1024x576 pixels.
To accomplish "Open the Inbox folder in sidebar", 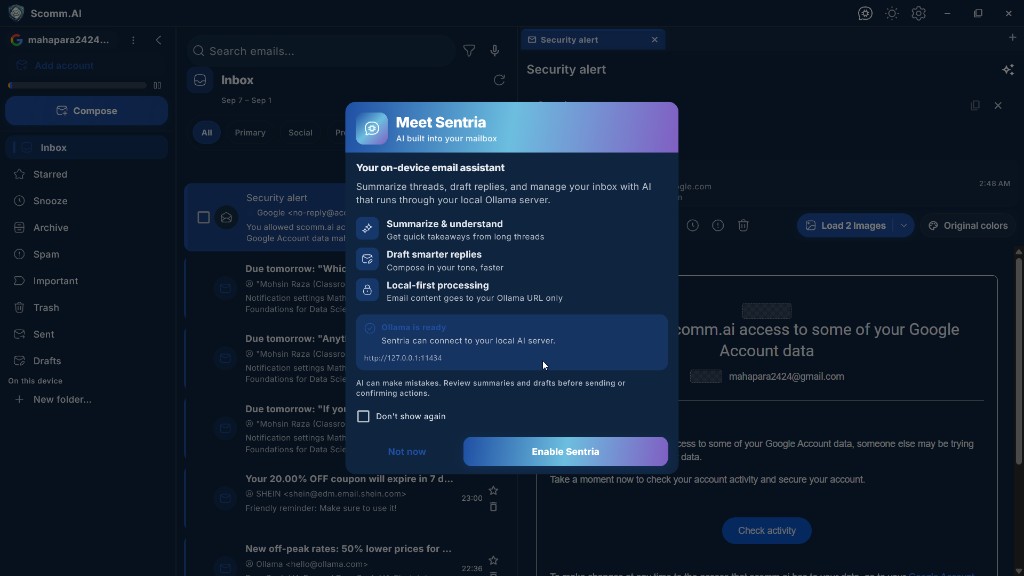I will click(86, 148).
